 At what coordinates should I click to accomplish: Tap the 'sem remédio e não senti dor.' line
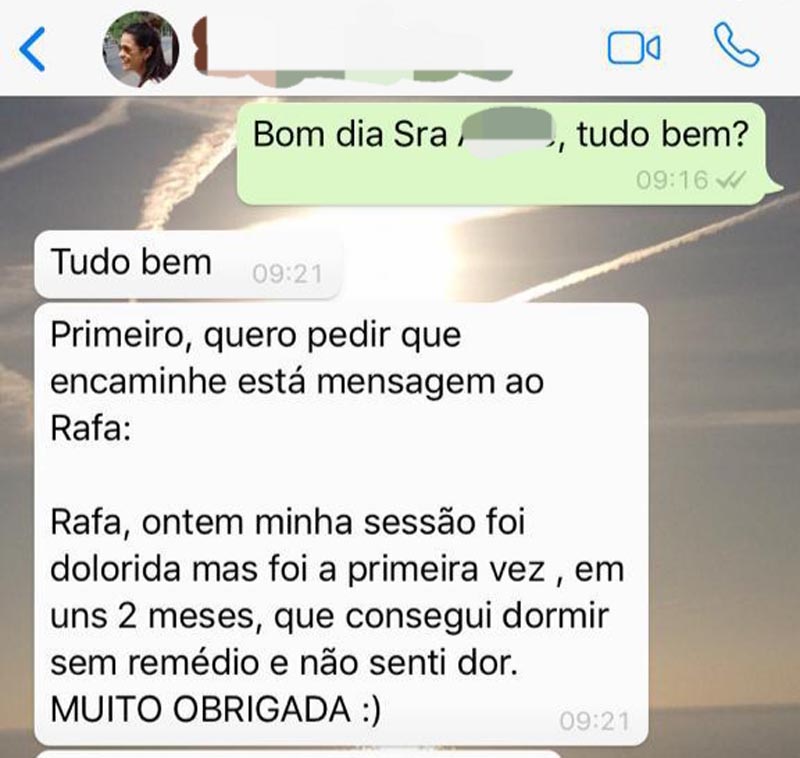(x=284, y=663)
